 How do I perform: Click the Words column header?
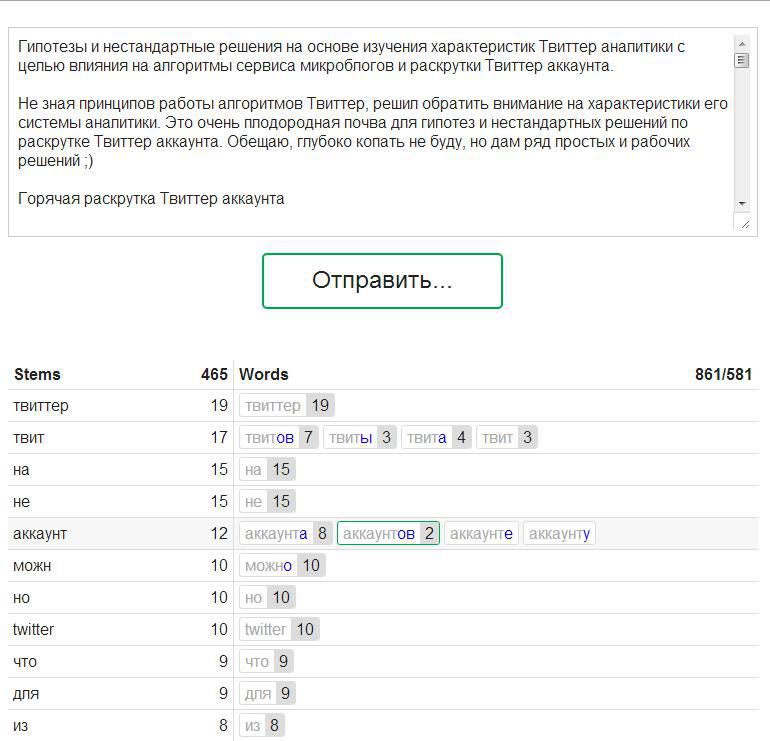[264, 375]
